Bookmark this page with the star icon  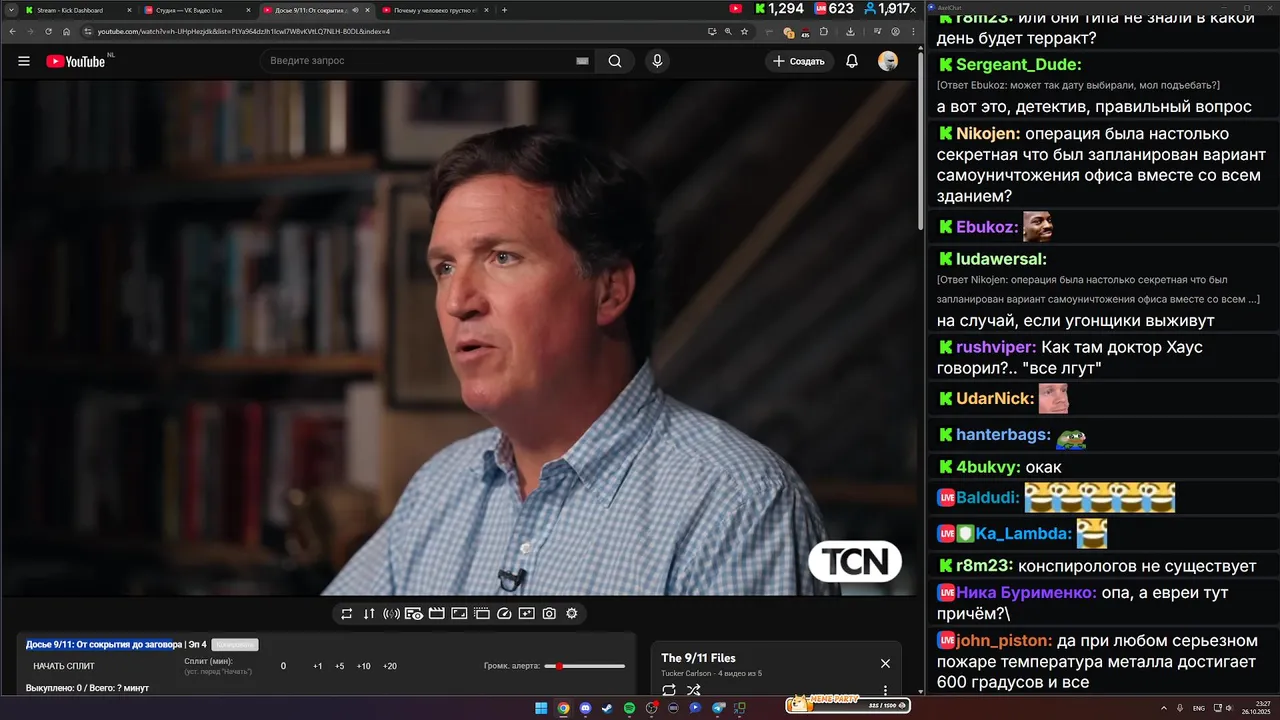[744, 31]
